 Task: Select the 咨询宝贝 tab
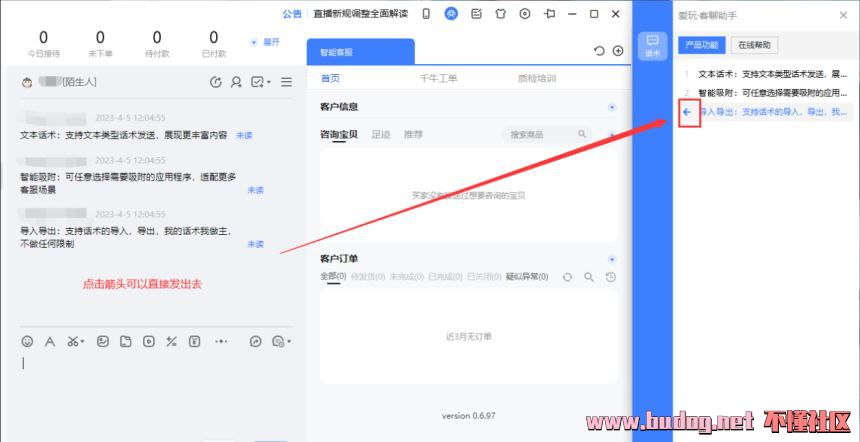[338, 134]
